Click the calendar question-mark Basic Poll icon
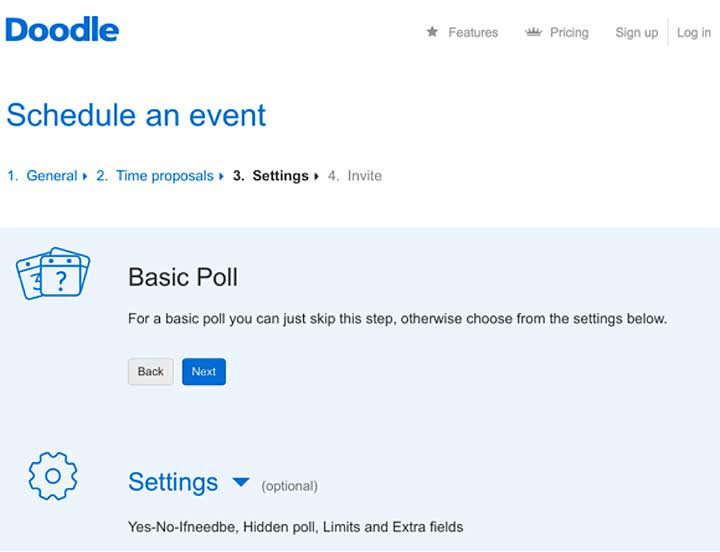 (53, 273)
